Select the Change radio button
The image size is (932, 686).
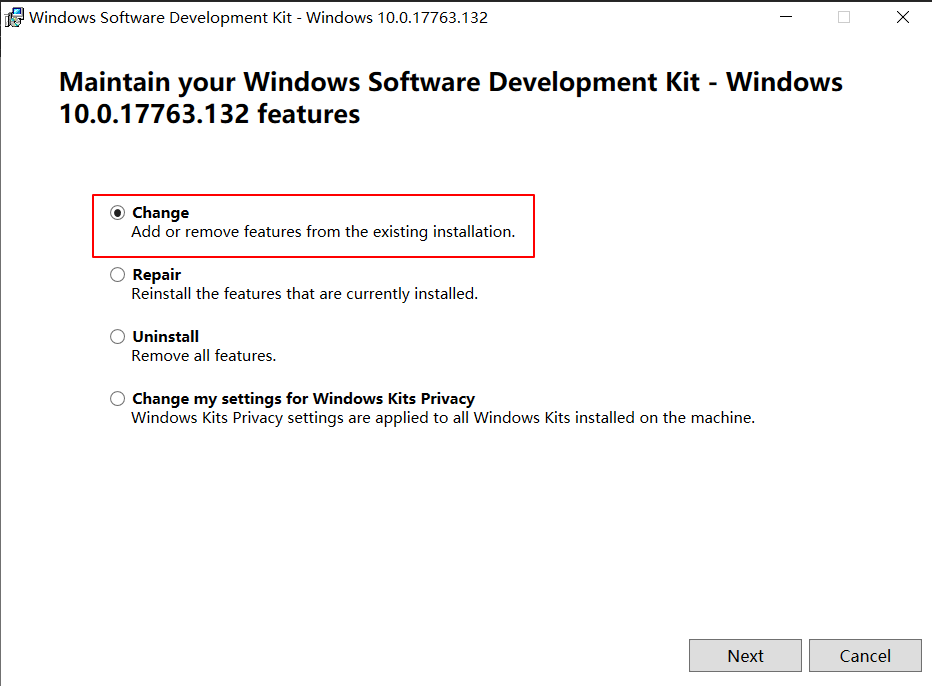pos(118,213)
